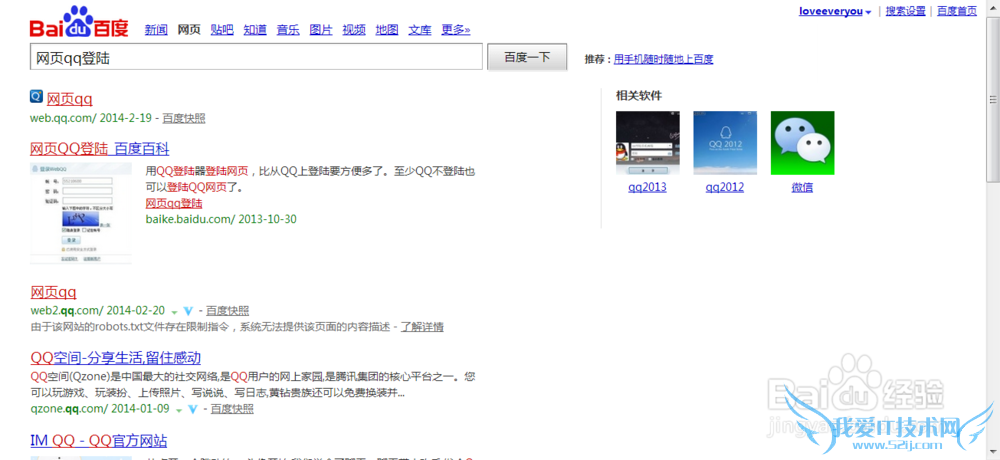Open IM QQ - QQ官方网站 result

tap(99, 441)
